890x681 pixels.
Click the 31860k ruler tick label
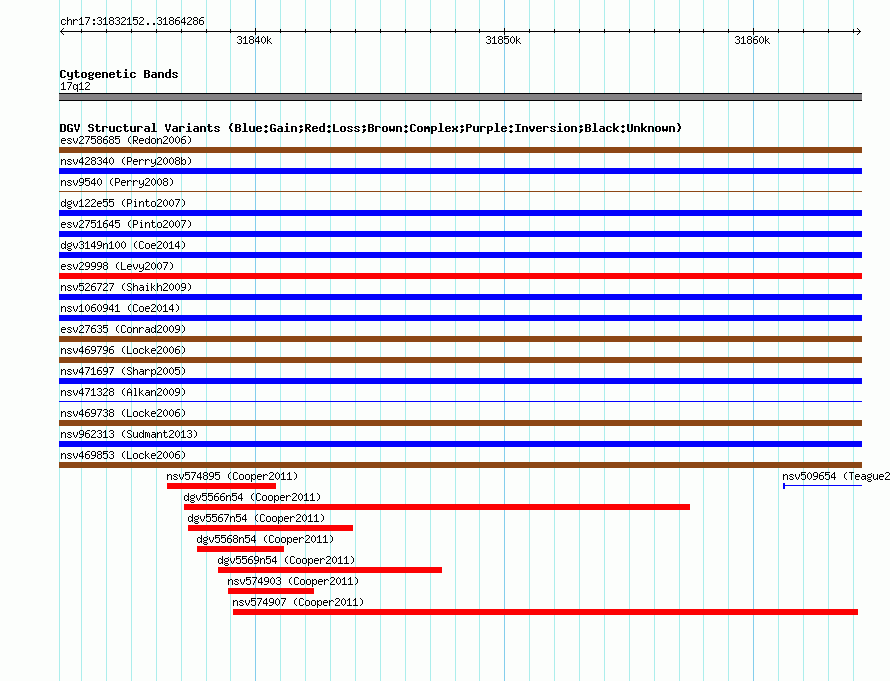click(x=752, y=40)
